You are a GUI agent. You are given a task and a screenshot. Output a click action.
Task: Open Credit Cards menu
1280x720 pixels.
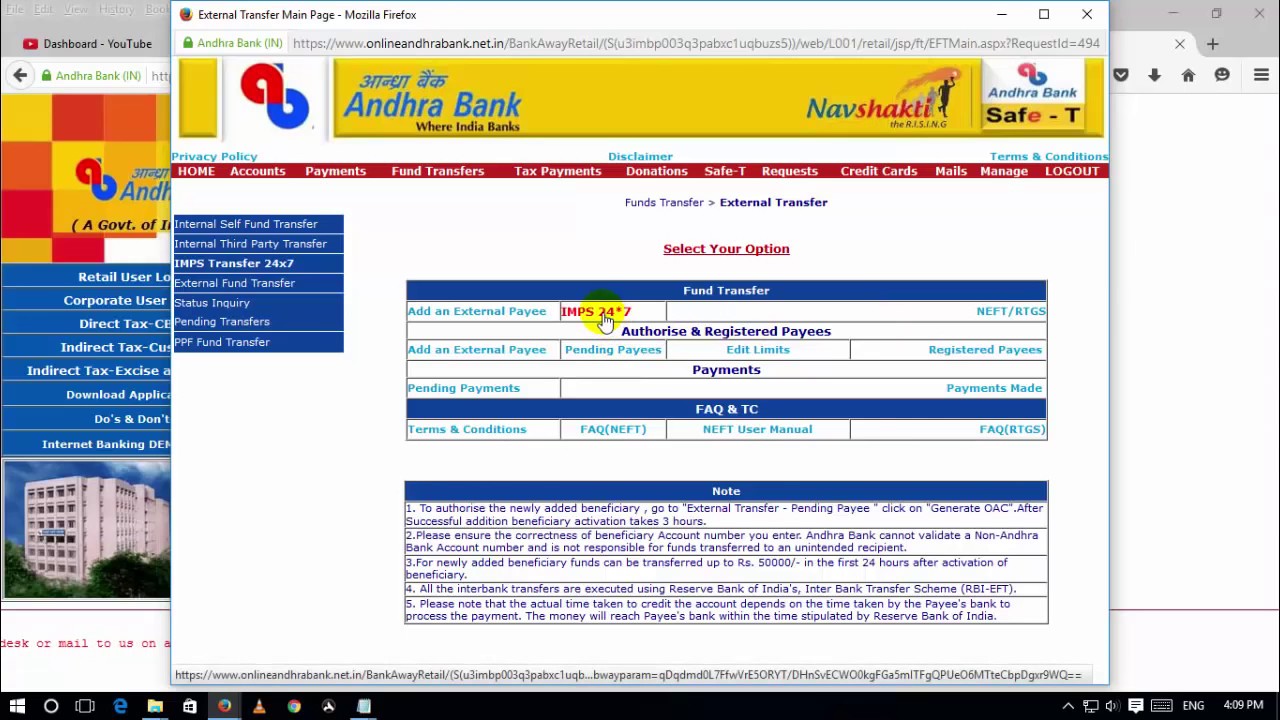879,171
